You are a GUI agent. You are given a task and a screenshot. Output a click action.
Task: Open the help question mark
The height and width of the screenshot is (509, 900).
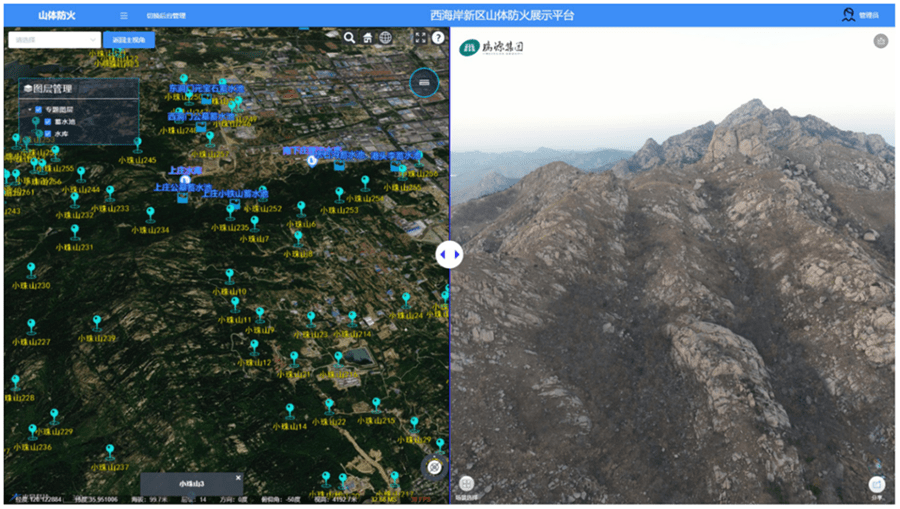438,38
